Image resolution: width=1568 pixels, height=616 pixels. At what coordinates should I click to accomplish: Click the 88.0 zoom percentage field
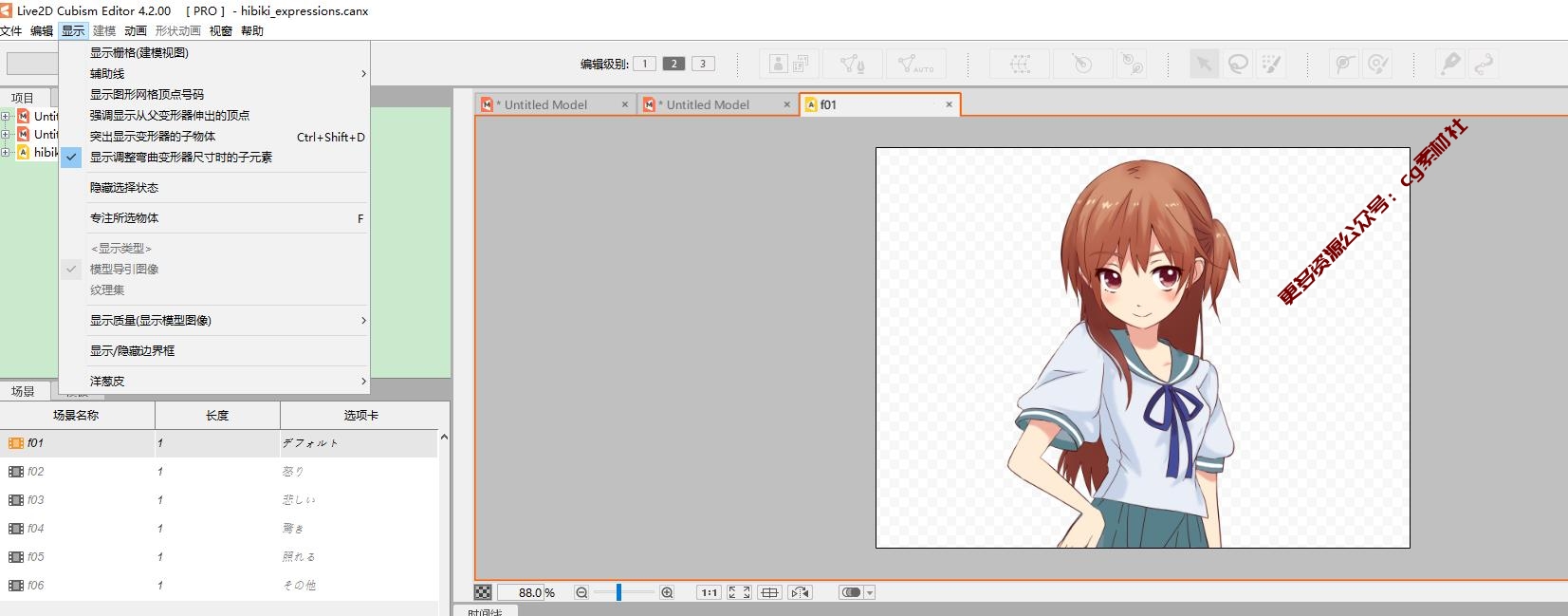click(x=520, y=592)
